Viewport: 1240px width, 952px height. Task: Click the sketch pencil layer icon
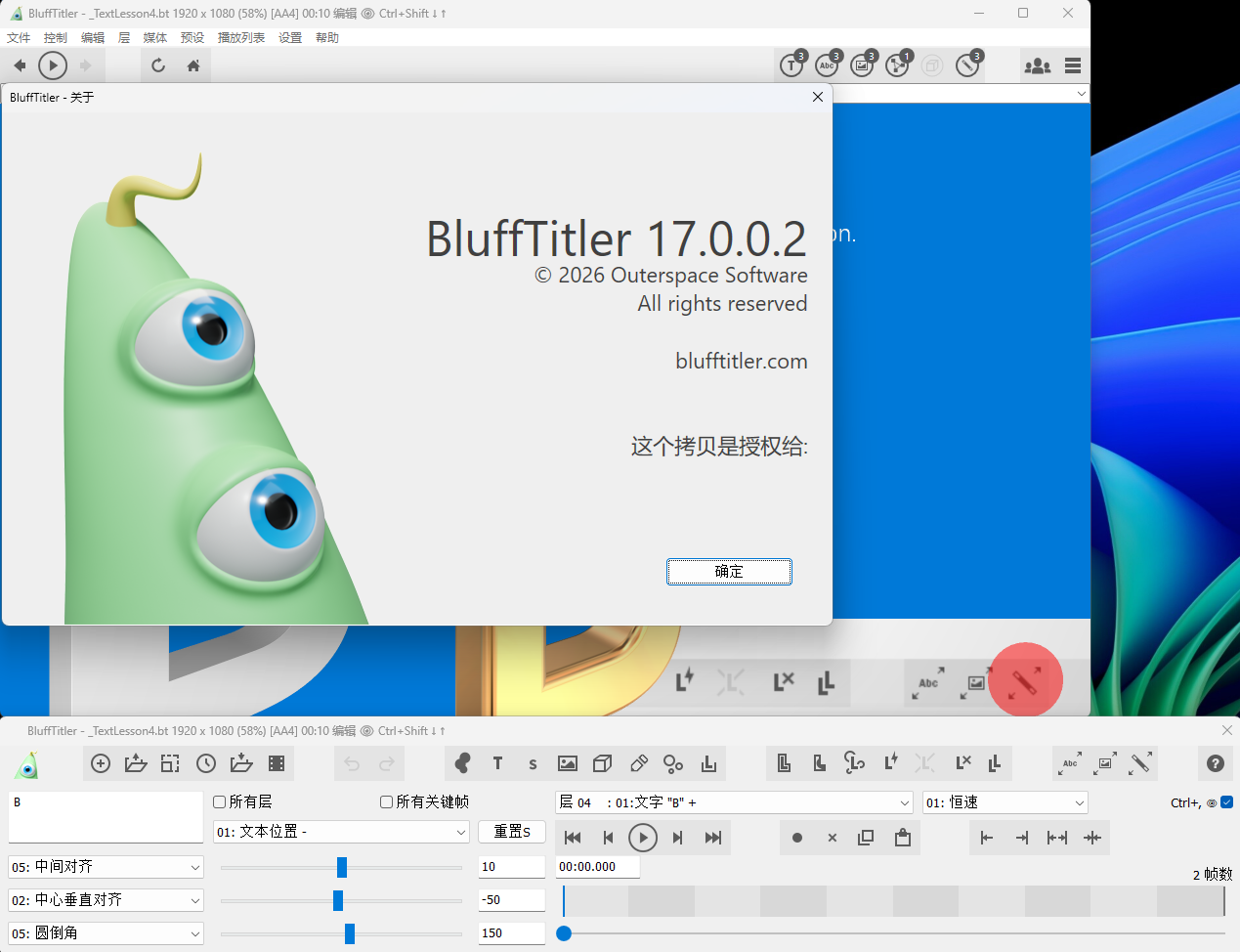click(639, 763)
